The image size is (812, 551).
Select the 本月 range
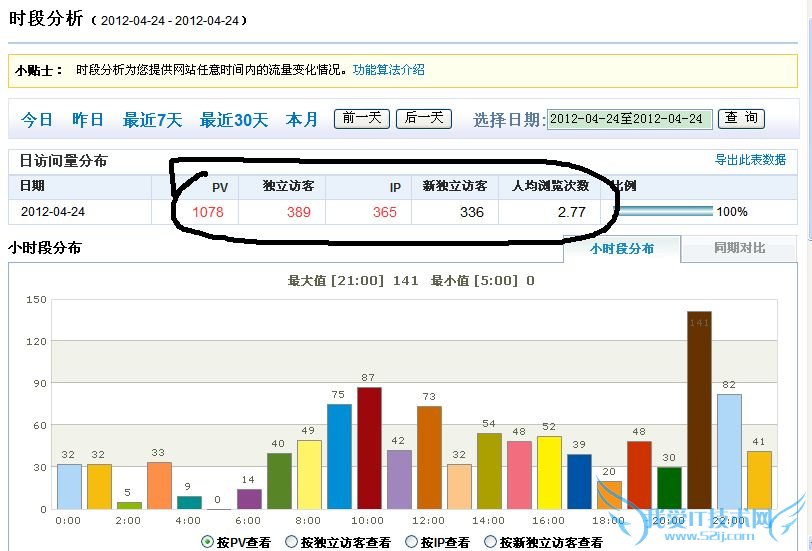pyautogui.click(x=301, y=120)
